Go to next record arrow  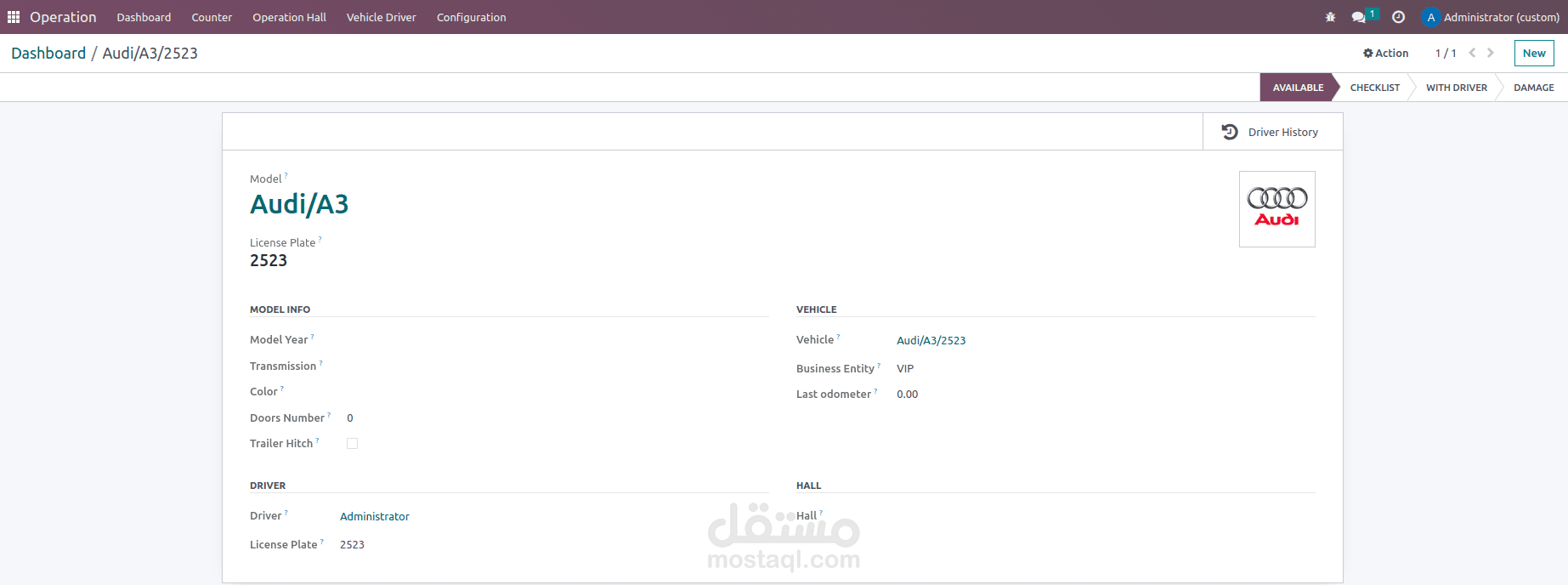click(x=1491, y=53)
